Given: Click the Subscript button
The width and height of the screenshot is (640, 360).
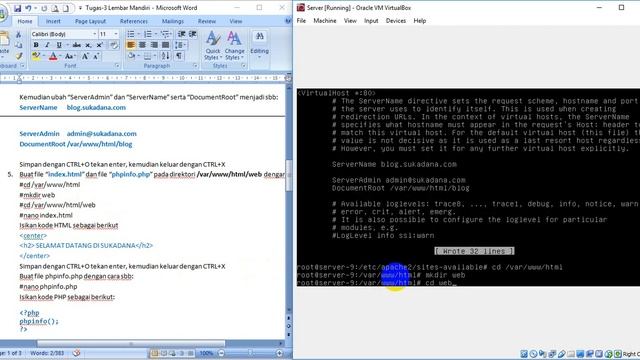Looking at the screenshot, I should (88, 45).
